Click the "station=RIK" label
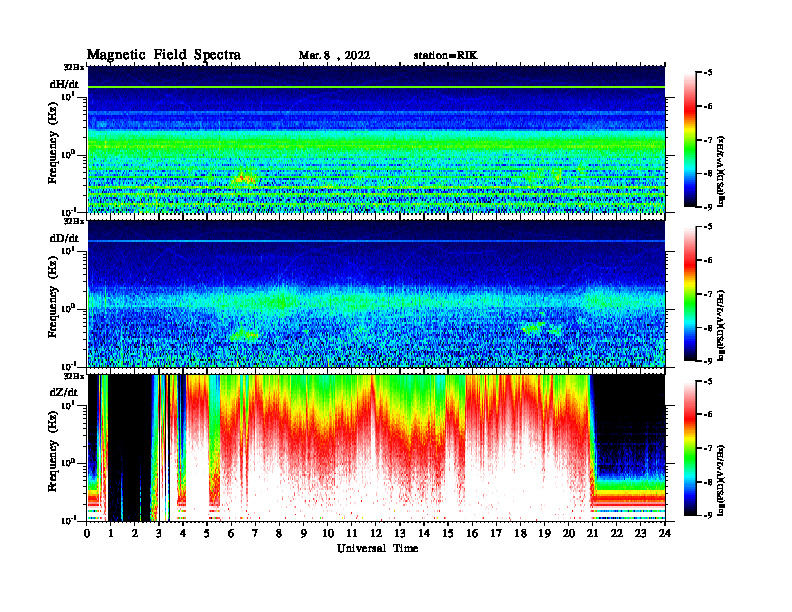Image resolution: width=792 pixels, height=612 pixels. click(x=445, y=56)
